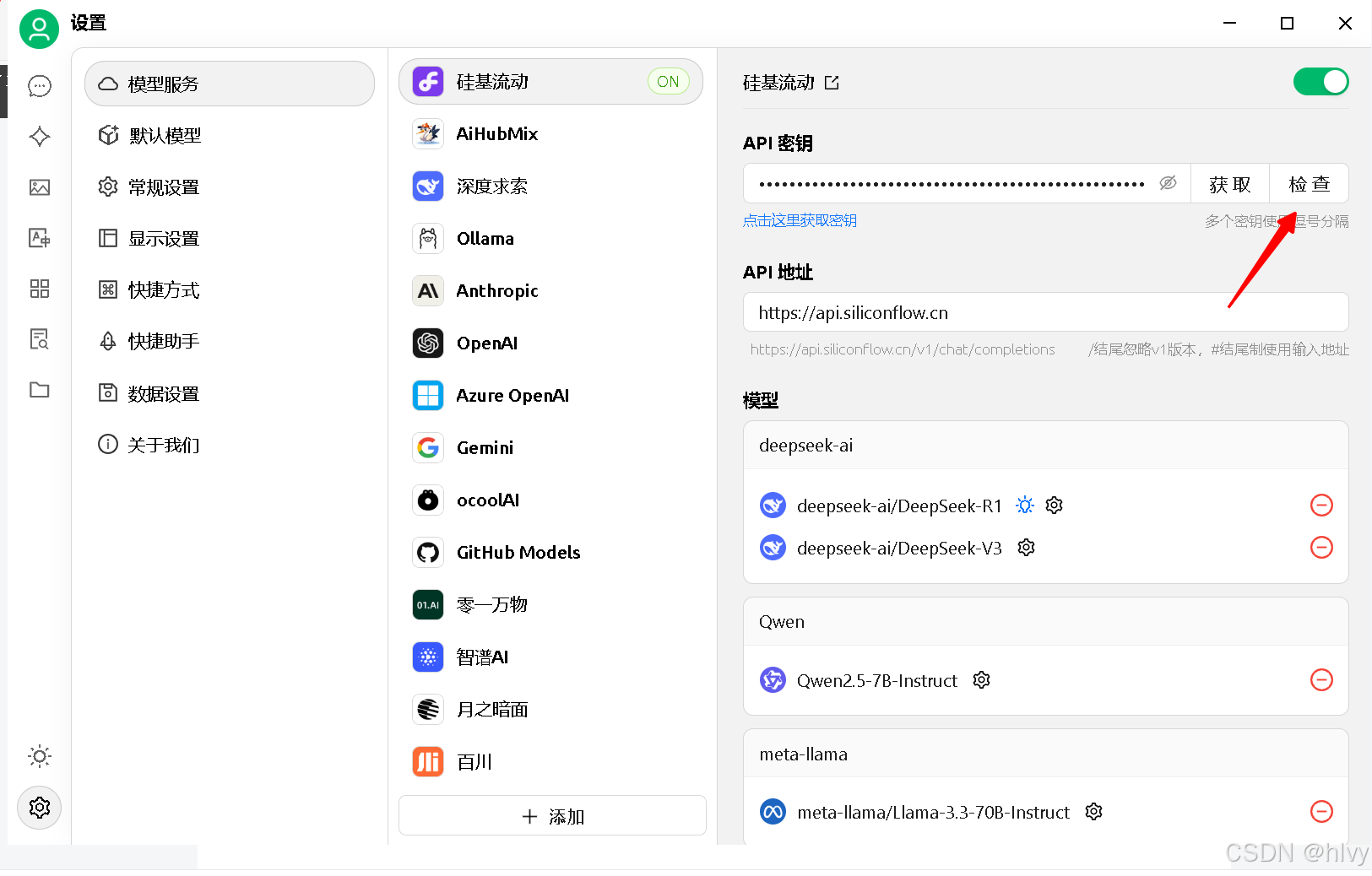Open 快捷助手 settings section

click(x=230, y=341)
